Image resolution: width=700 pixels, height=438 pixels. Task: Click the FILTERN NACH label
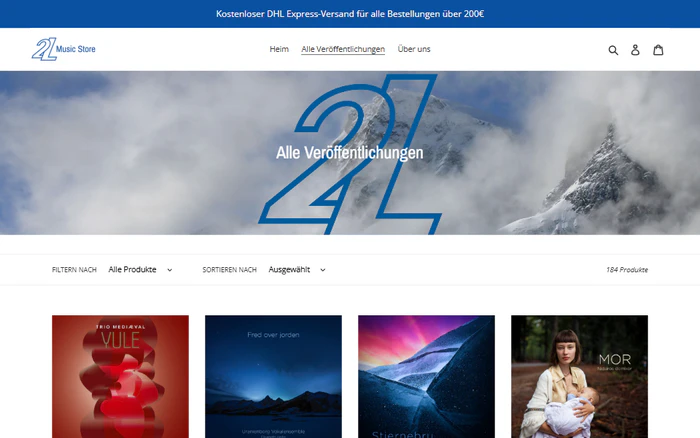[x=74, y=270]
